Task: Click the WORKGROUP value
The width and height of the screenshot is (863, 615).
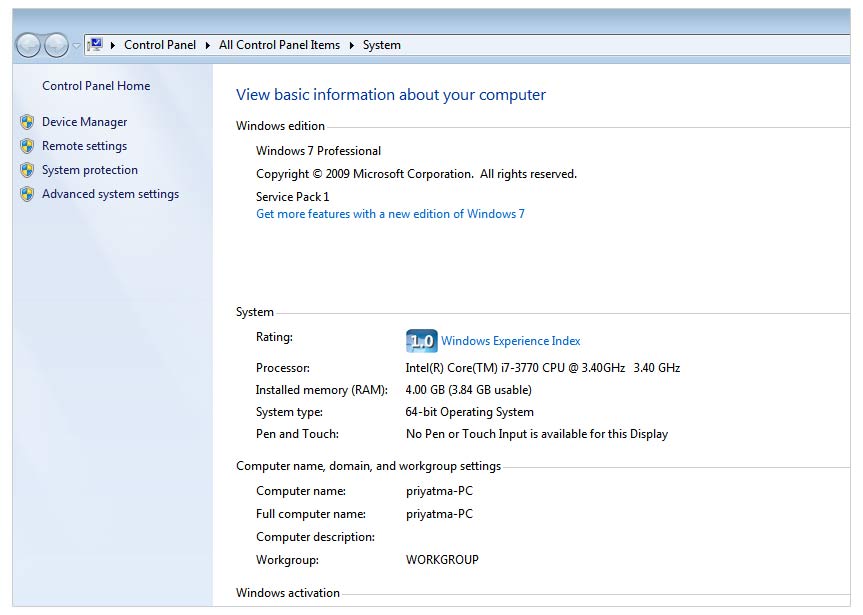Action: click(442, 560)
